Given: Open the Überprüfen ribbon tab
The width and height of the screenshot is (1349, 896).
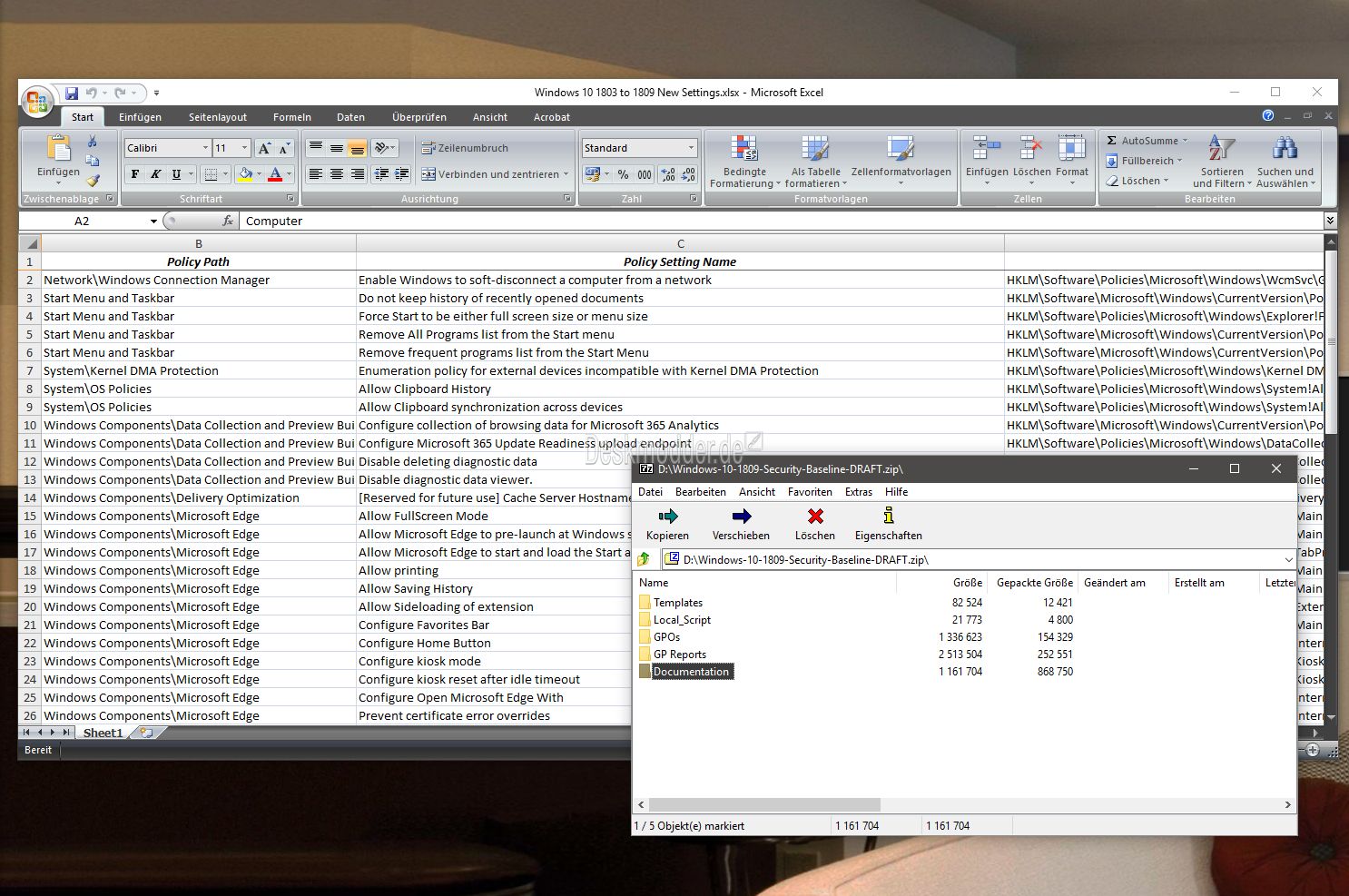Looking at the screenshot, I should click(419, 117).
